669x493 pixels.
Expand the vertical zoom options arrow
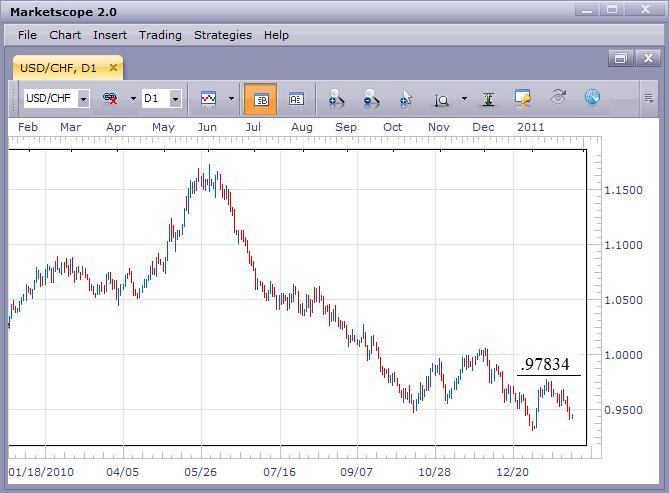tap(464, 99)
